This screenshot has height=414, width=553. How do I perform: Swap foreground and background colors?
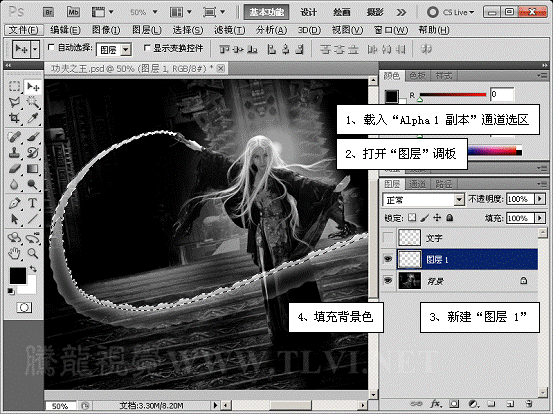[33, 269]
